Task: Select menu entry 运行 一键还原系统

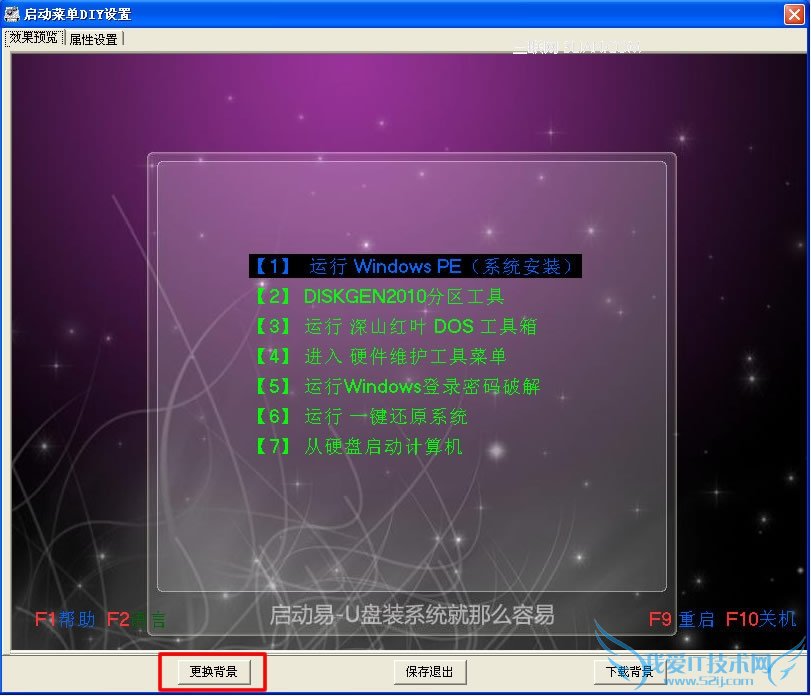Action: (x=362, y=416)
